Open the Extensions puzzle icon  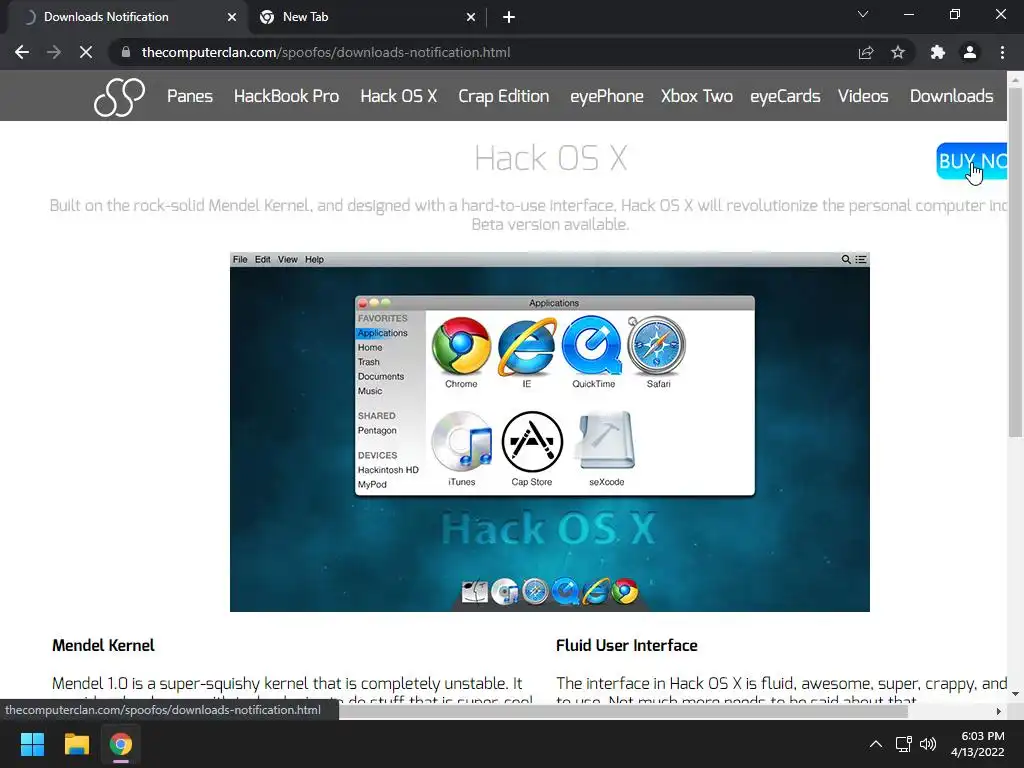pos(938,52)
